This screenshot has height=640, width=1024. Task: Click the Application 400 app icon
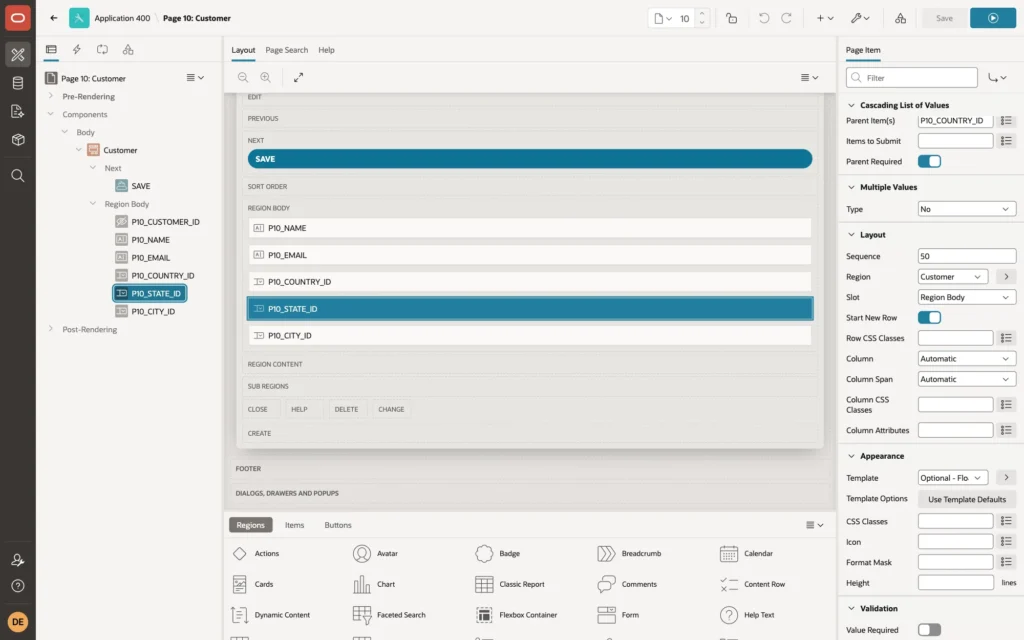tap(79, 18)
